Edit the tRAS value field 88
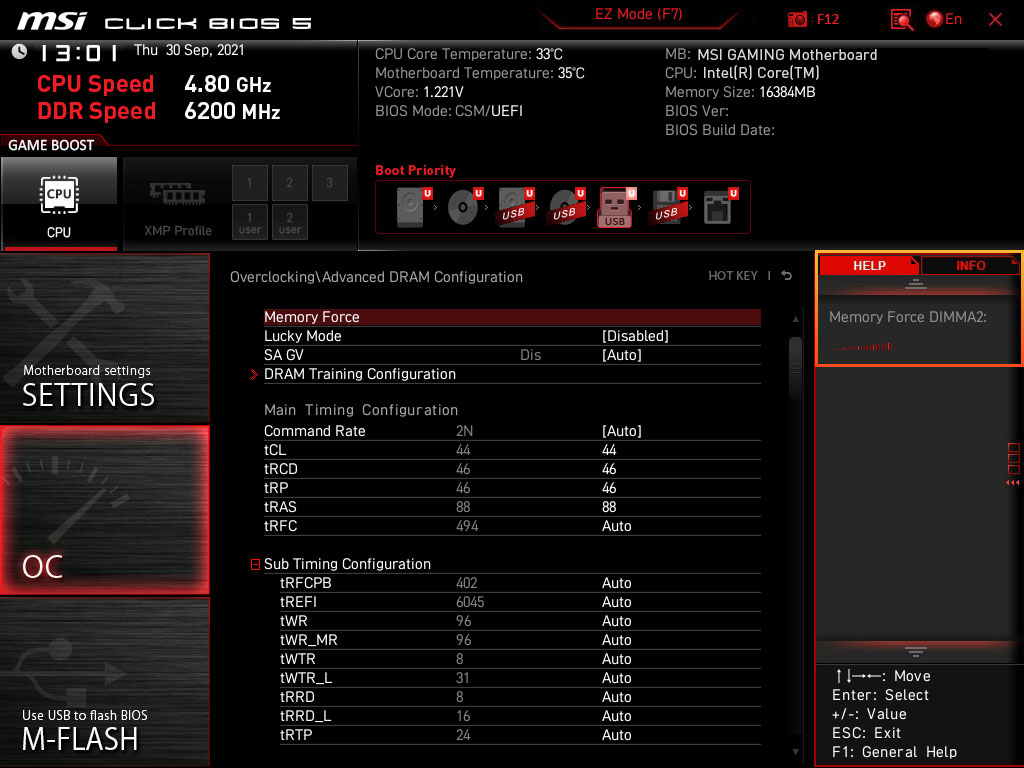This screenshot has height=768, width=1024. [609, 507]
